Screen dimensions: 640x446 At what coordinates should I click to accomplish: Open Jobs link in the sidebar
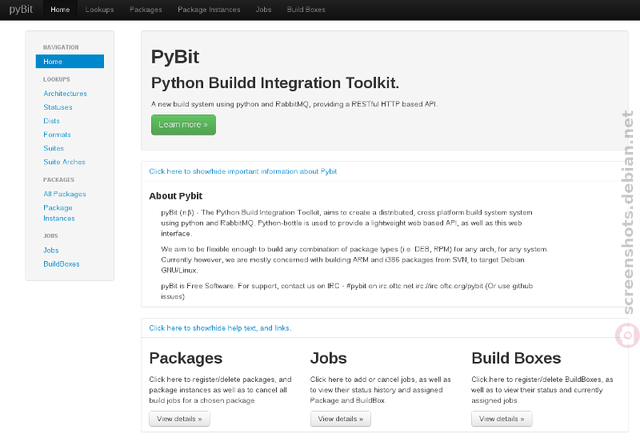coord(51,250)
